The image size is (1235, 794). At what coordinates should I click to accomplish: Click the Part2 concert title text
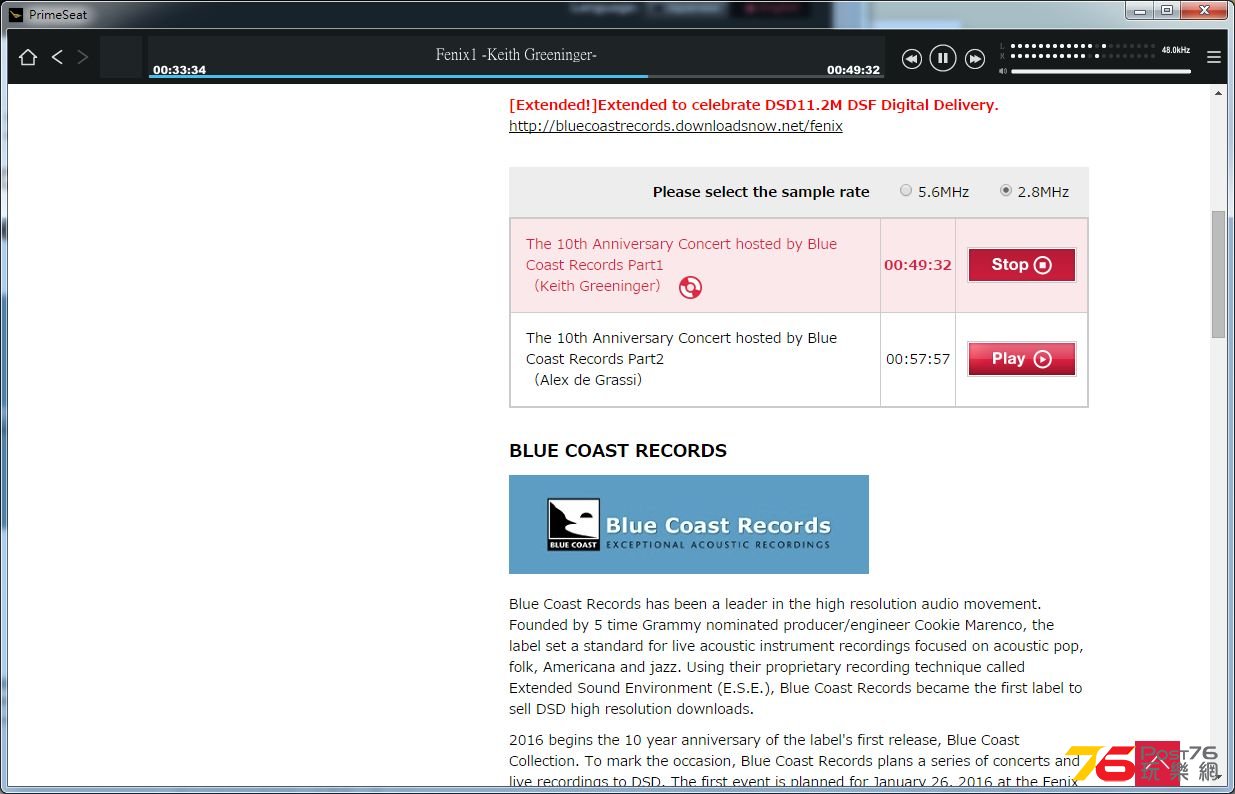pyautogui.click(x=681, y=359)
